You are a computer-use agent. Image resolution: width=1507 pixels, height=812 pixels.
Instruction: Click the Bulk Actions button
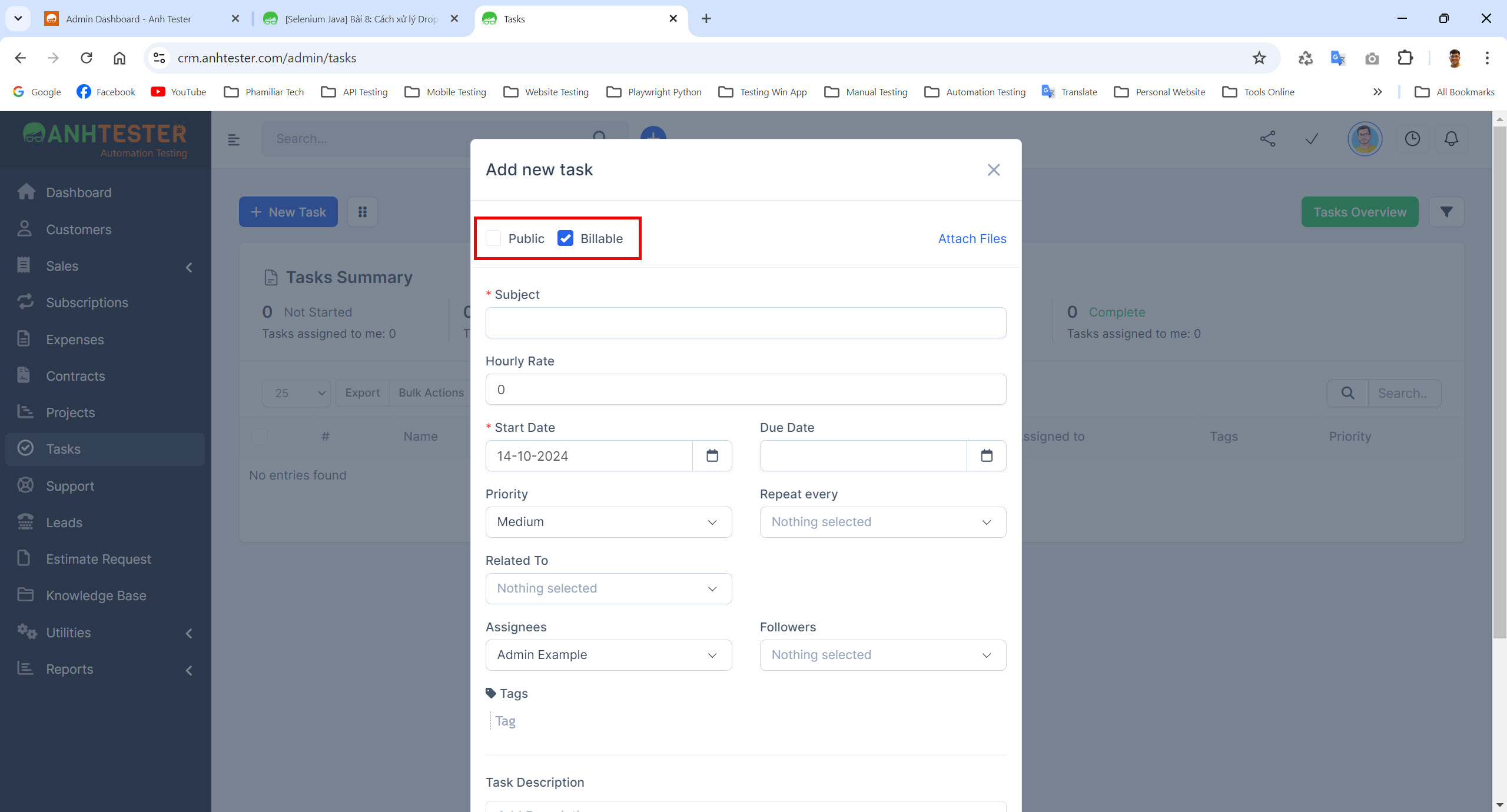tap(431, 393)
